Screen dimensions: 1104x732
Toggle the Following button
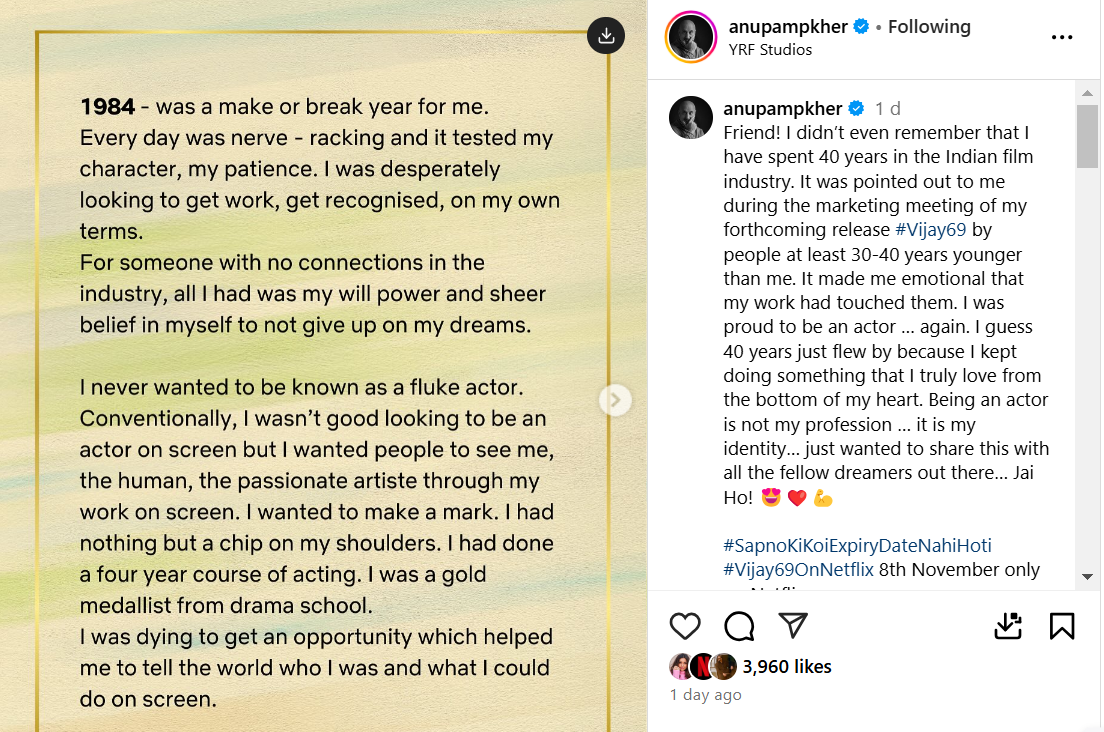click(929, 27)
